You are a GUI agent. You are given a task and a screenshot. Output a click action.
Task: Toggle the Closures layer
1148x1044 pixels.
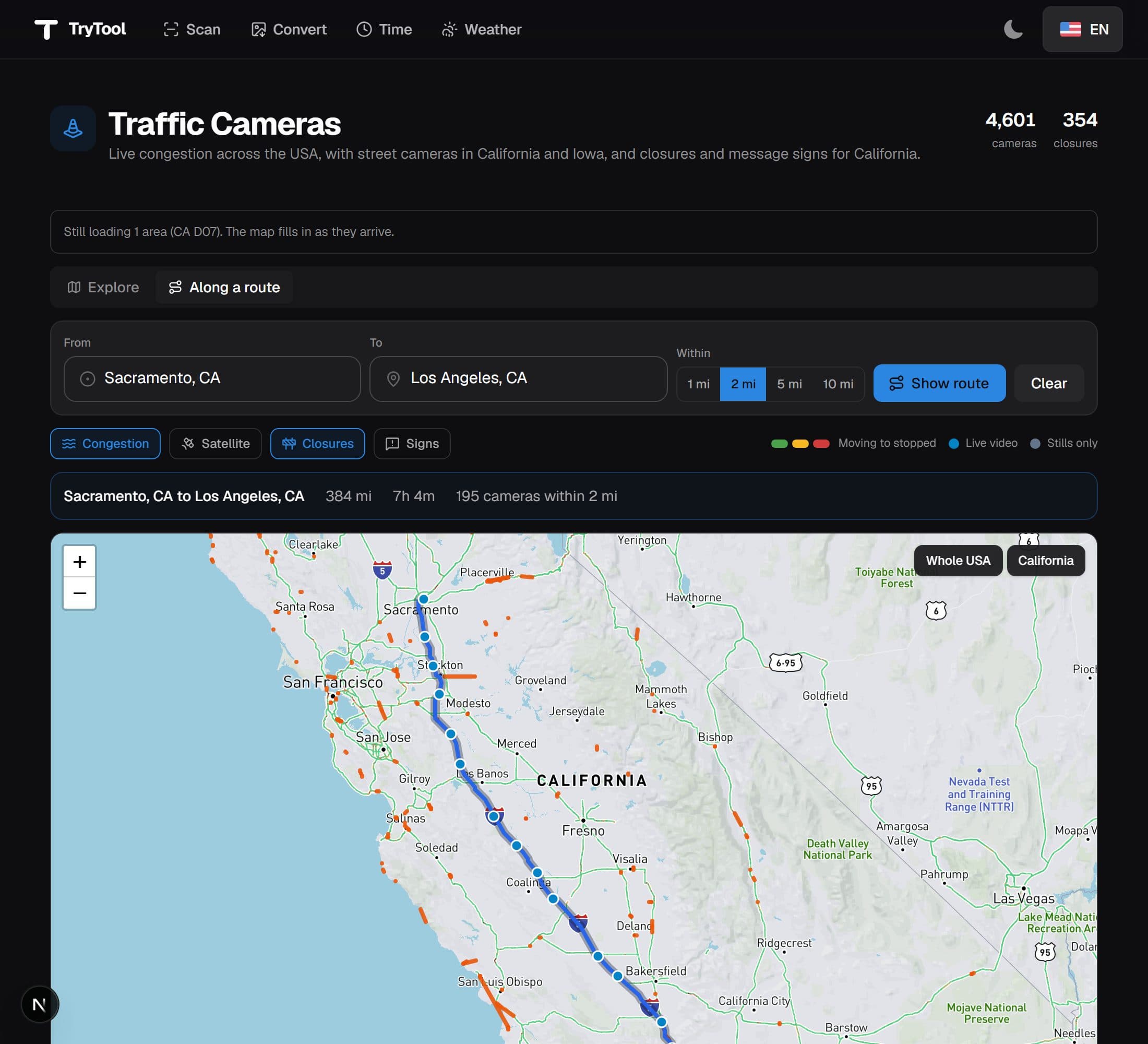click(x=318, y=444)
